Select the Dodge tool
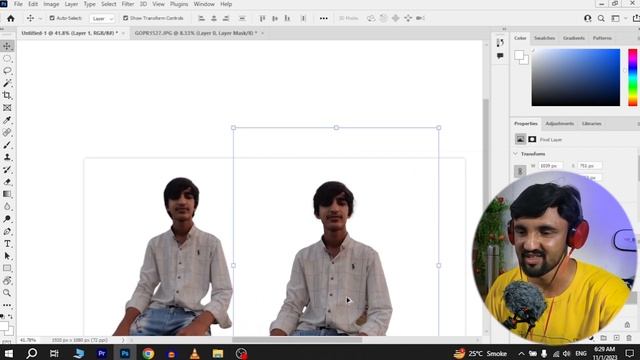The image size is (640, 360). click(x=7, y=219)
